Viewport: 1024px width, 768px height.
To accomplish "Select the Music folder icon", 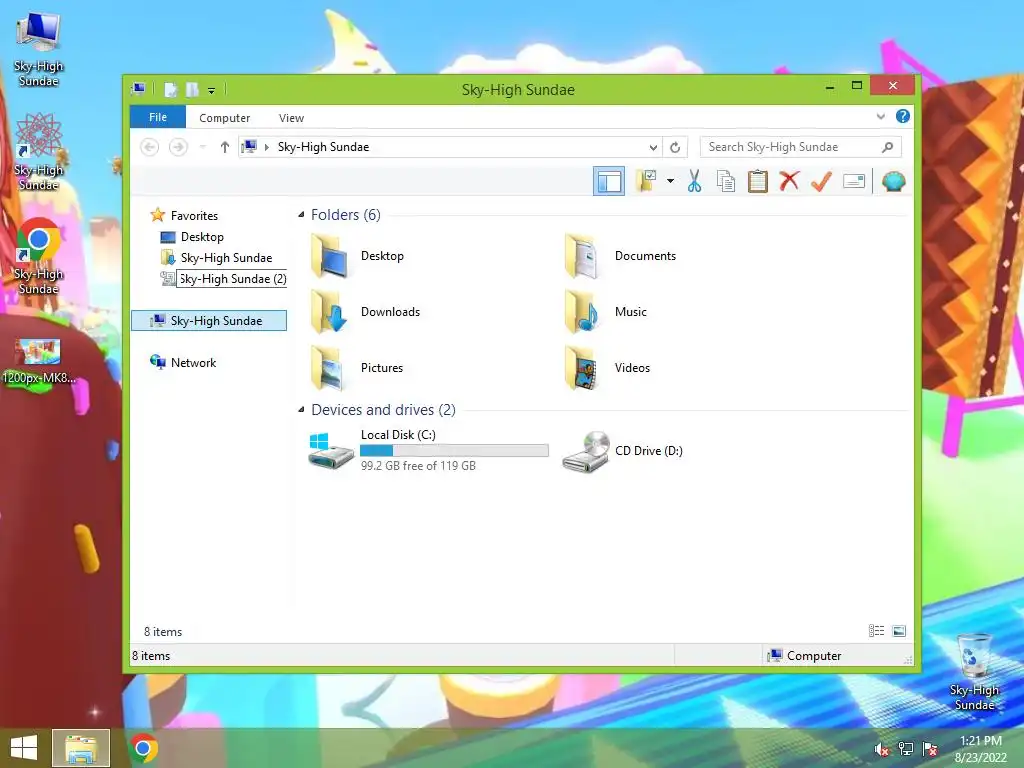I will click(583, 312).
